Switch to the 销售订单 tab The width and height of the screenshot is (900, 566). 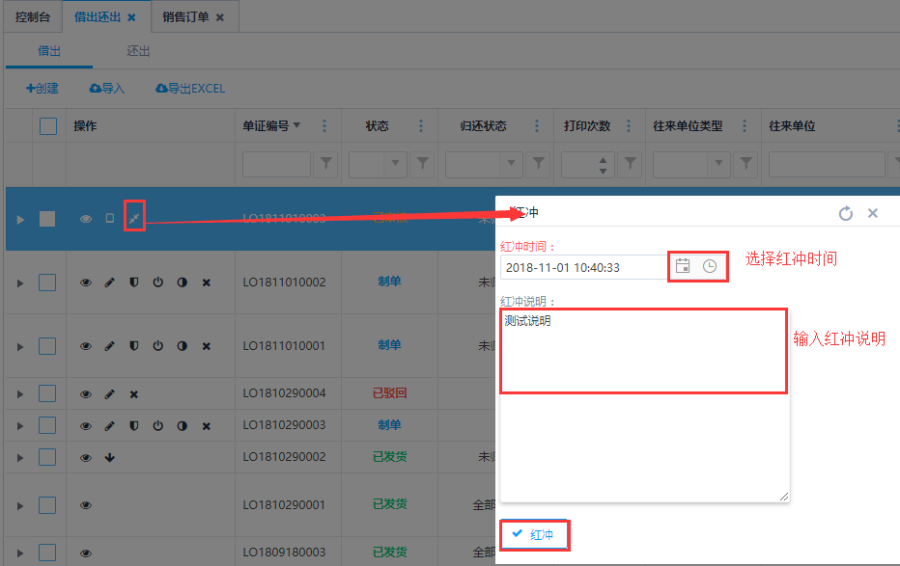click(186, 17)
